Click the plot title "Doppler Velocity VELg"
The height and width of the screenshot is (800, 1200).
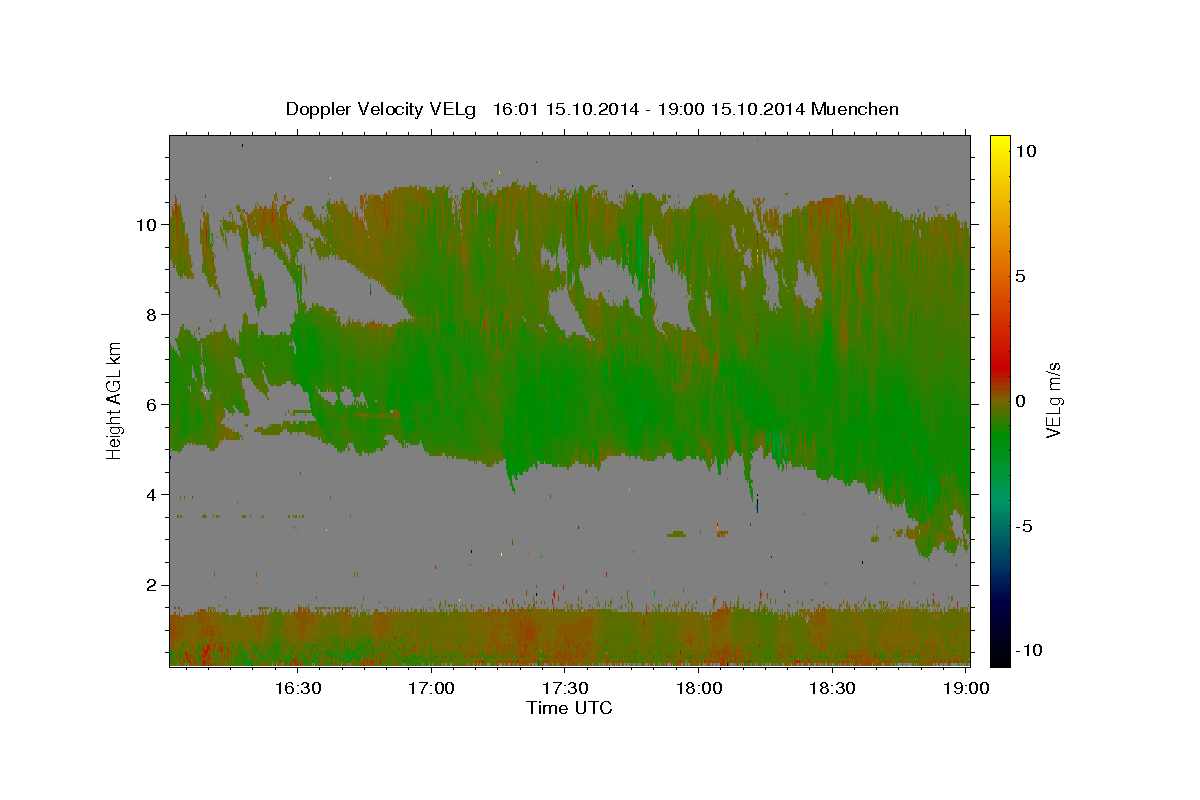pyautogui.click(x=383, y=109)
